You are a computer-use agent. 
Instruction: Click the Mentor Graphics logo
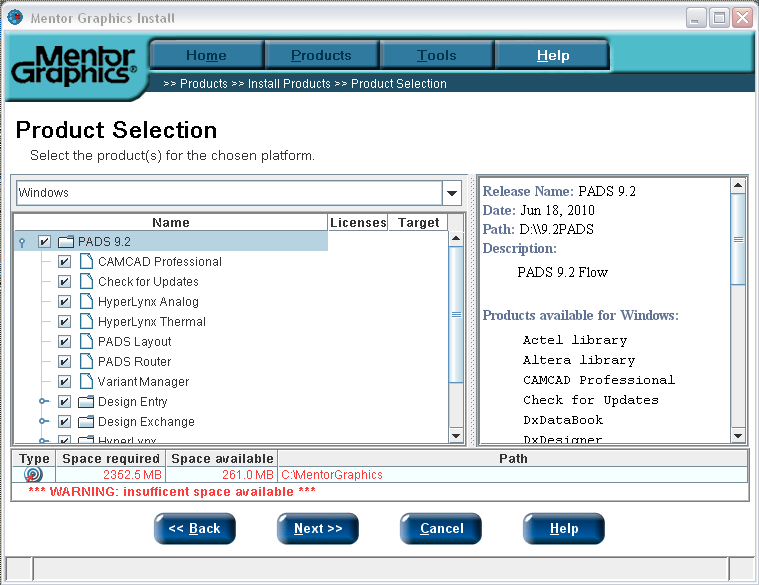tap(74, 65)
